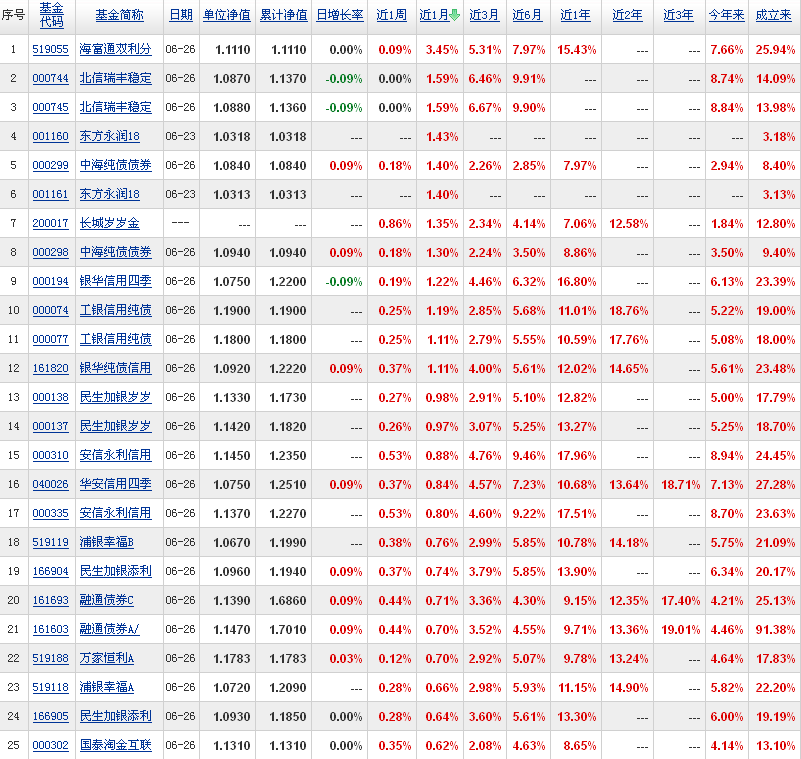The image size is (801, 759).
Task: Select the 91.38% since-inception value
Action: click(x=775, y=630)
